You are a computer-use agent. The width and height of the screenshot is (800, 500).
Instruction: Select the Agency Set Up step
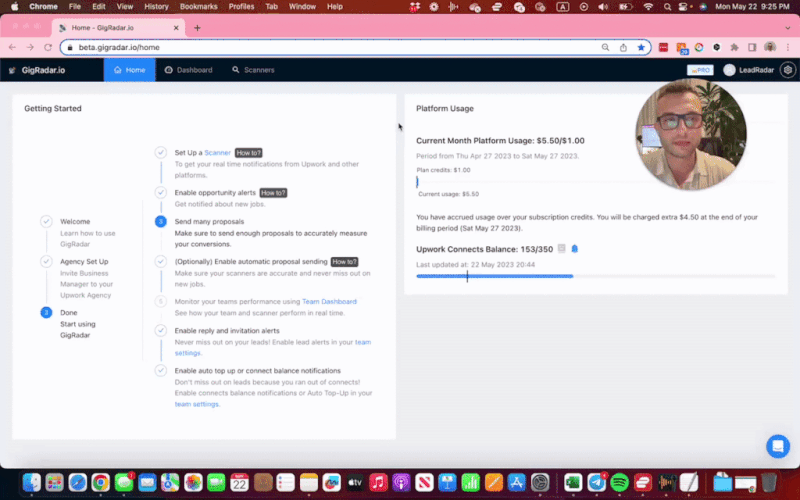click(x=84, y=262)
